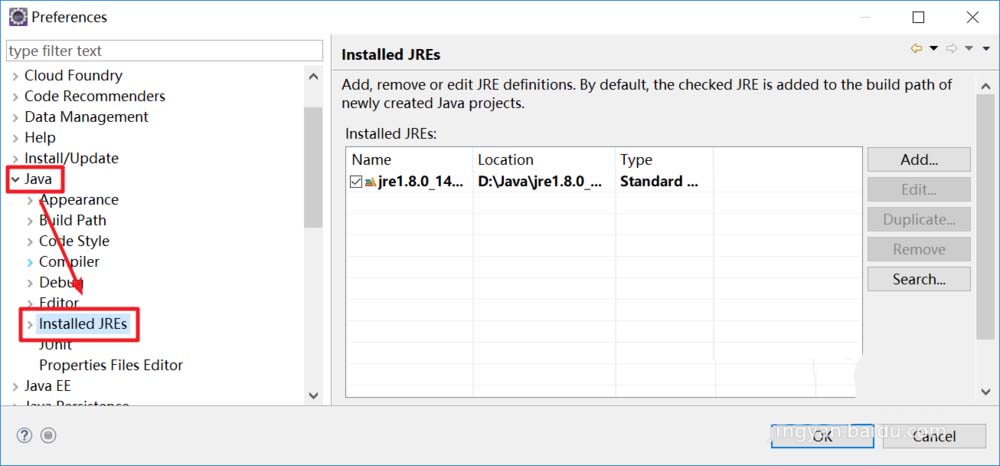
Task: Uncheck the jre1.8.0 JRE checkbox
Action: click(356, 182)
